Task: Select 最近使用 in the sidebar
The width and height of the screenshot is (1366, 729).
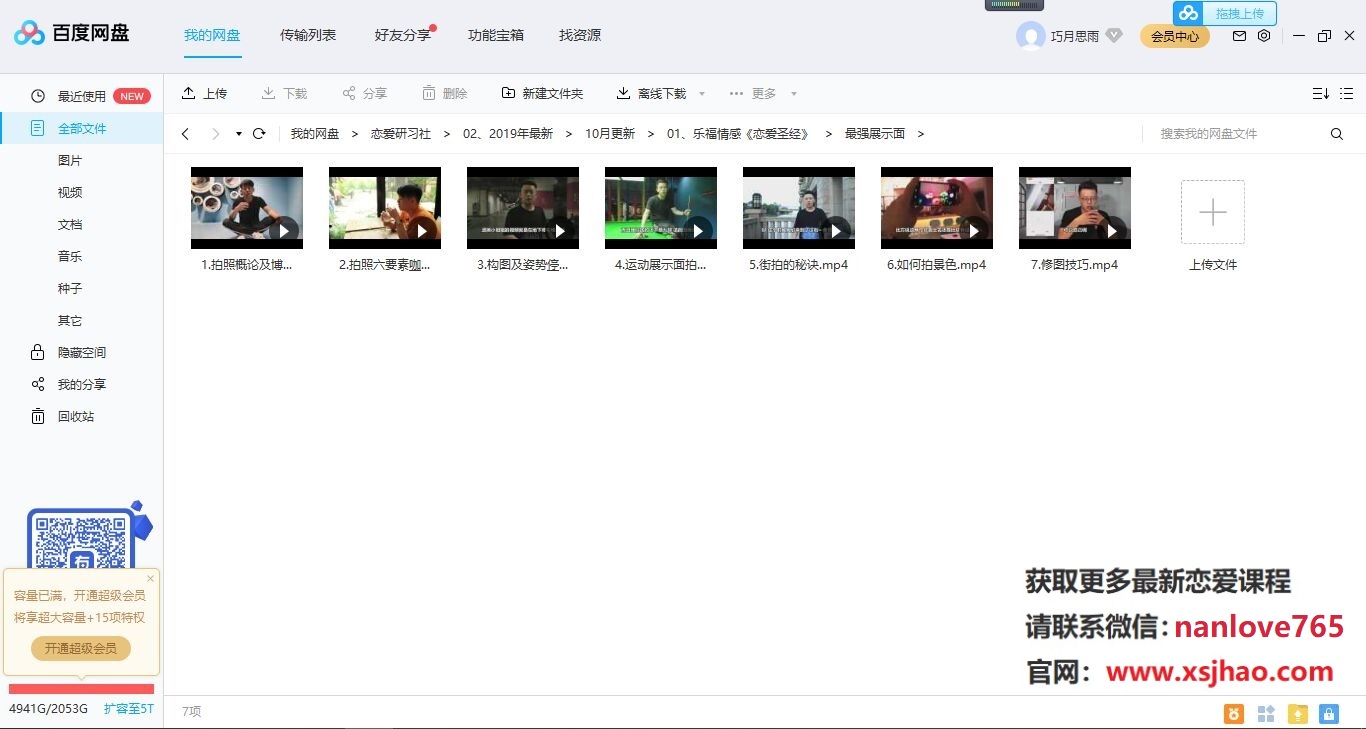Action: 81,96
